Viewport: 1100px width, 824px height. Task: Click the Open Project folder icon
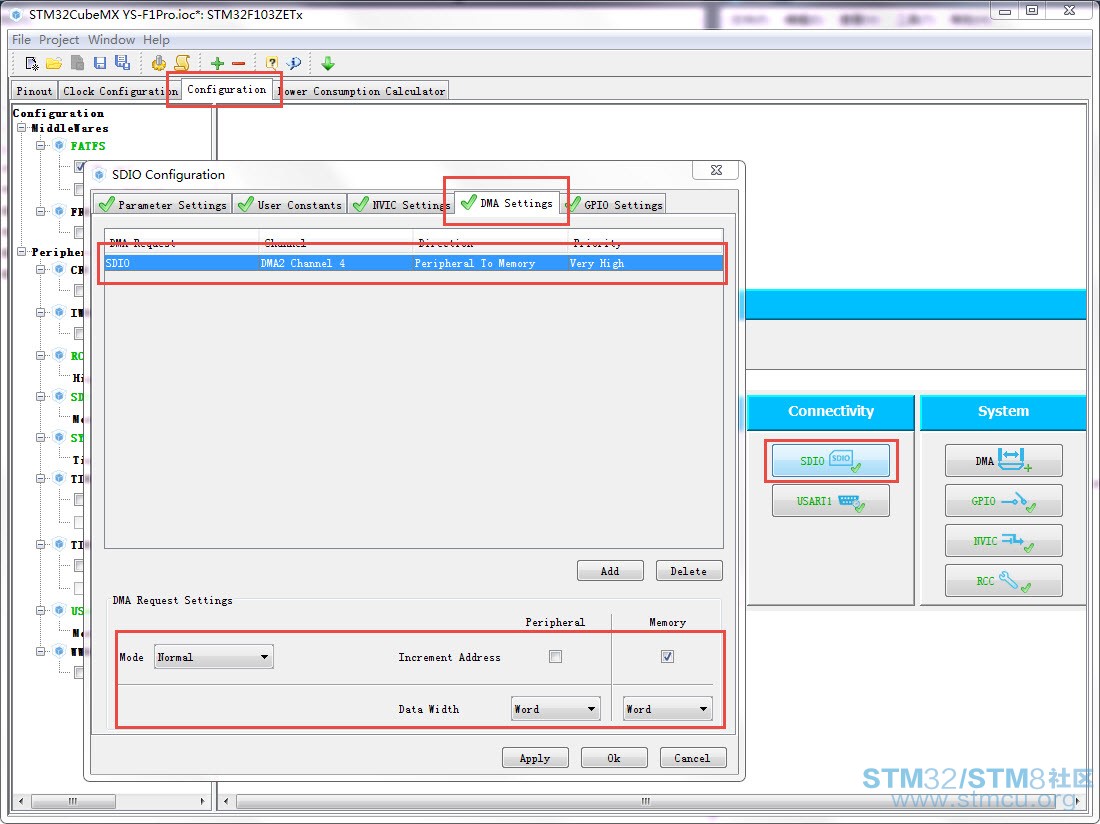pyautogui.click(x=54, y=63)
